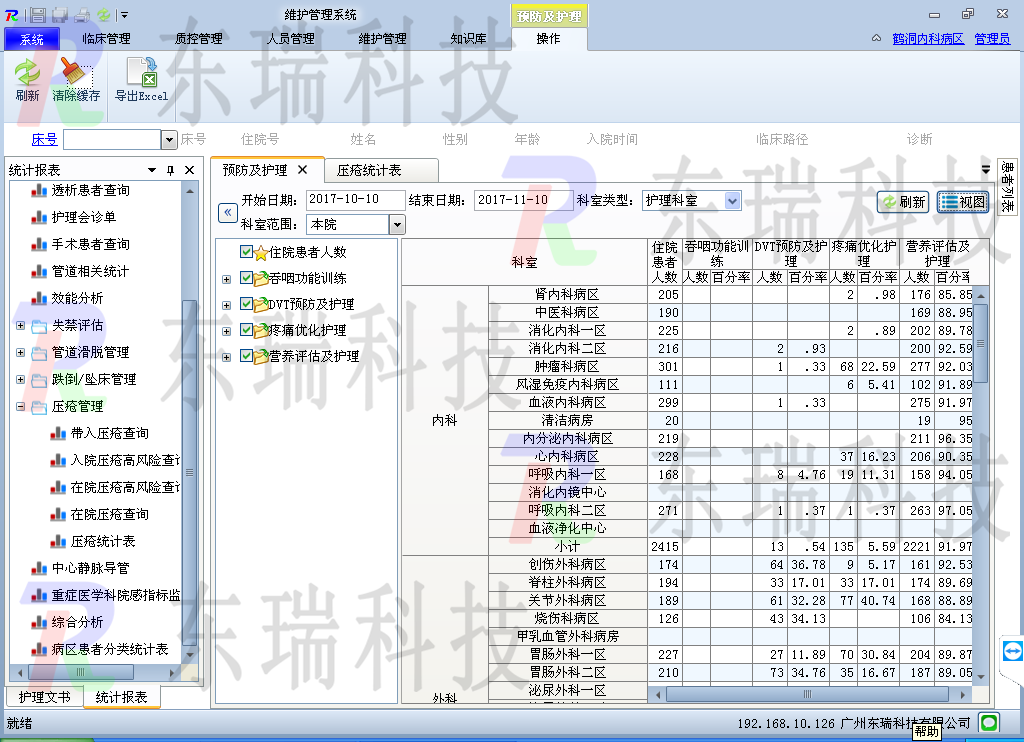
Task: Click the 床号 link
Action: tap(44, 139)
